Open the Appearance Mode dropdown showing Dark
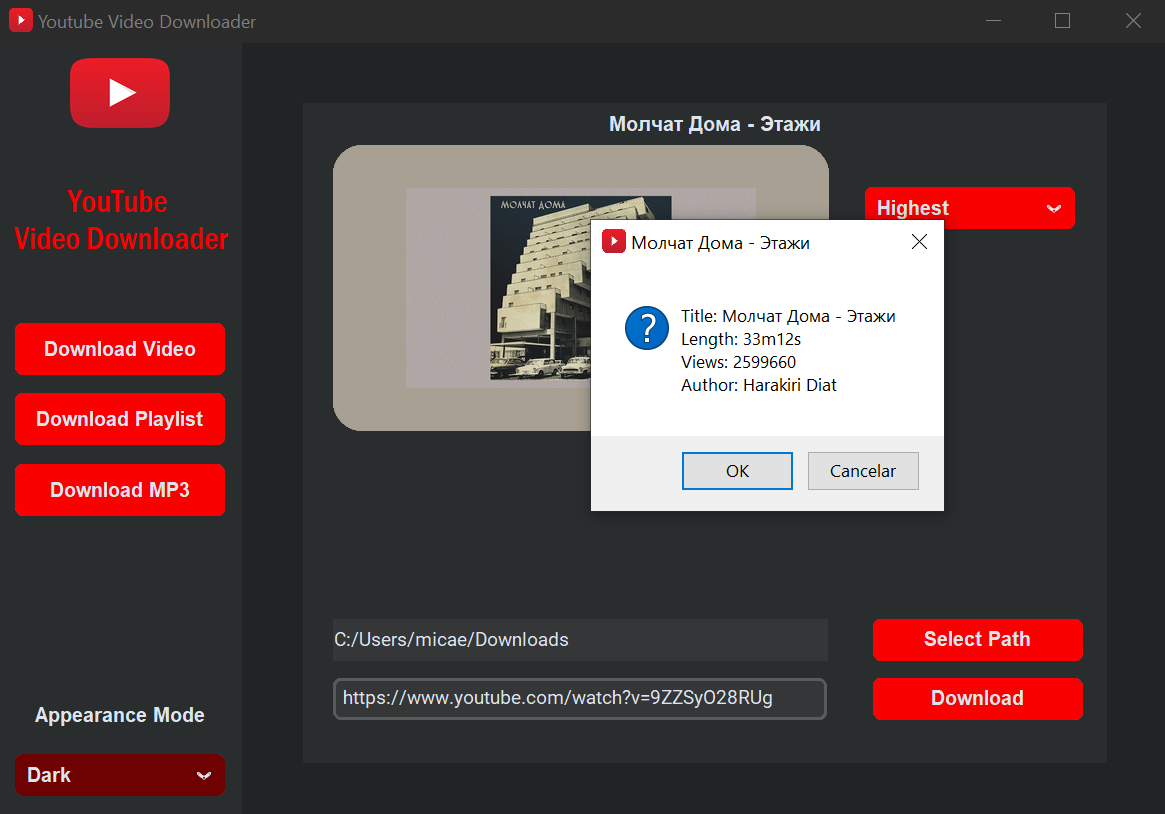This screenshot has height=814, width=1165. click(x=119, y=774)
